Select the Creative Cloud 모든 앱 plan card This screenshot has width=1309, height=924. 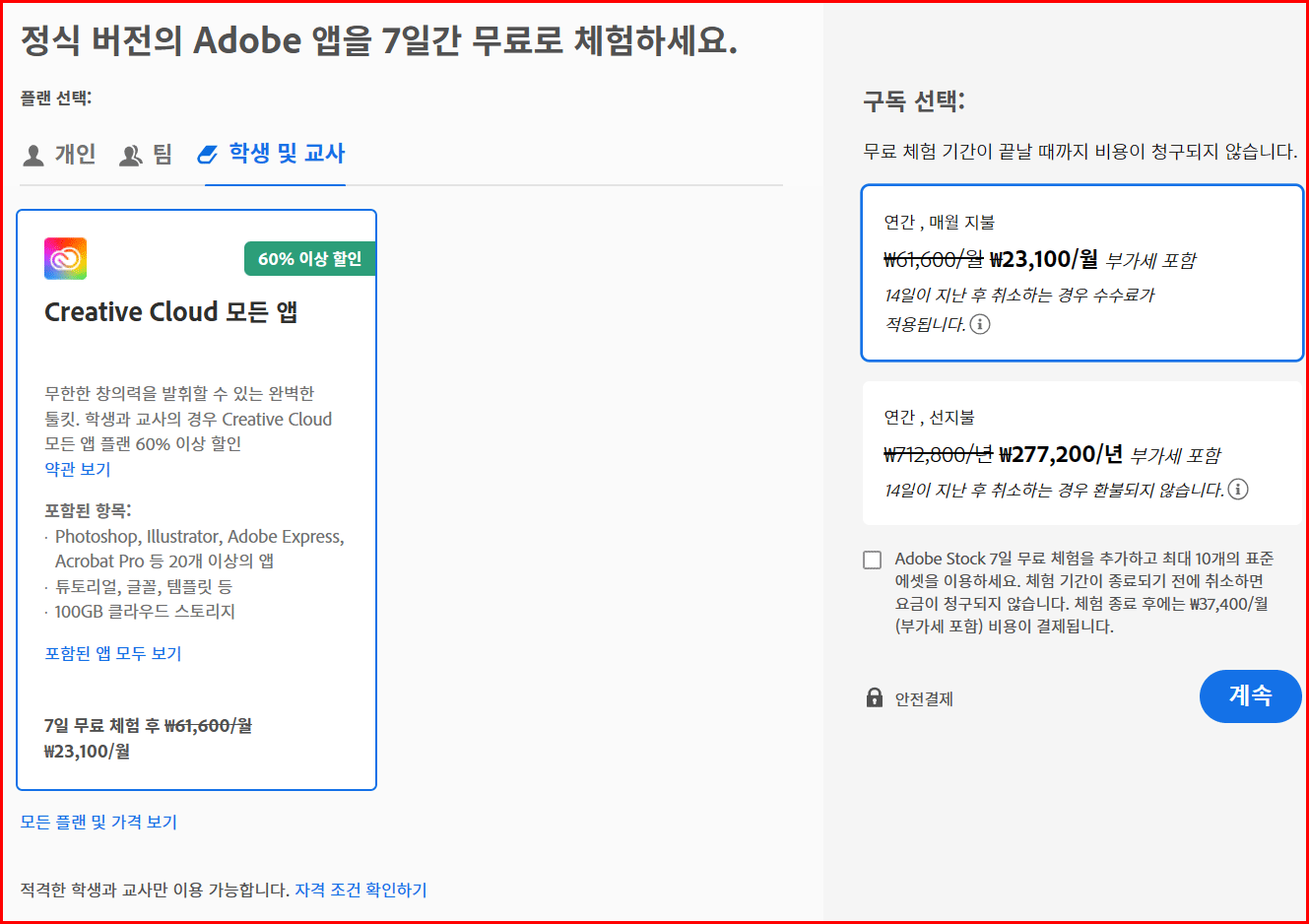click(197, 499)
